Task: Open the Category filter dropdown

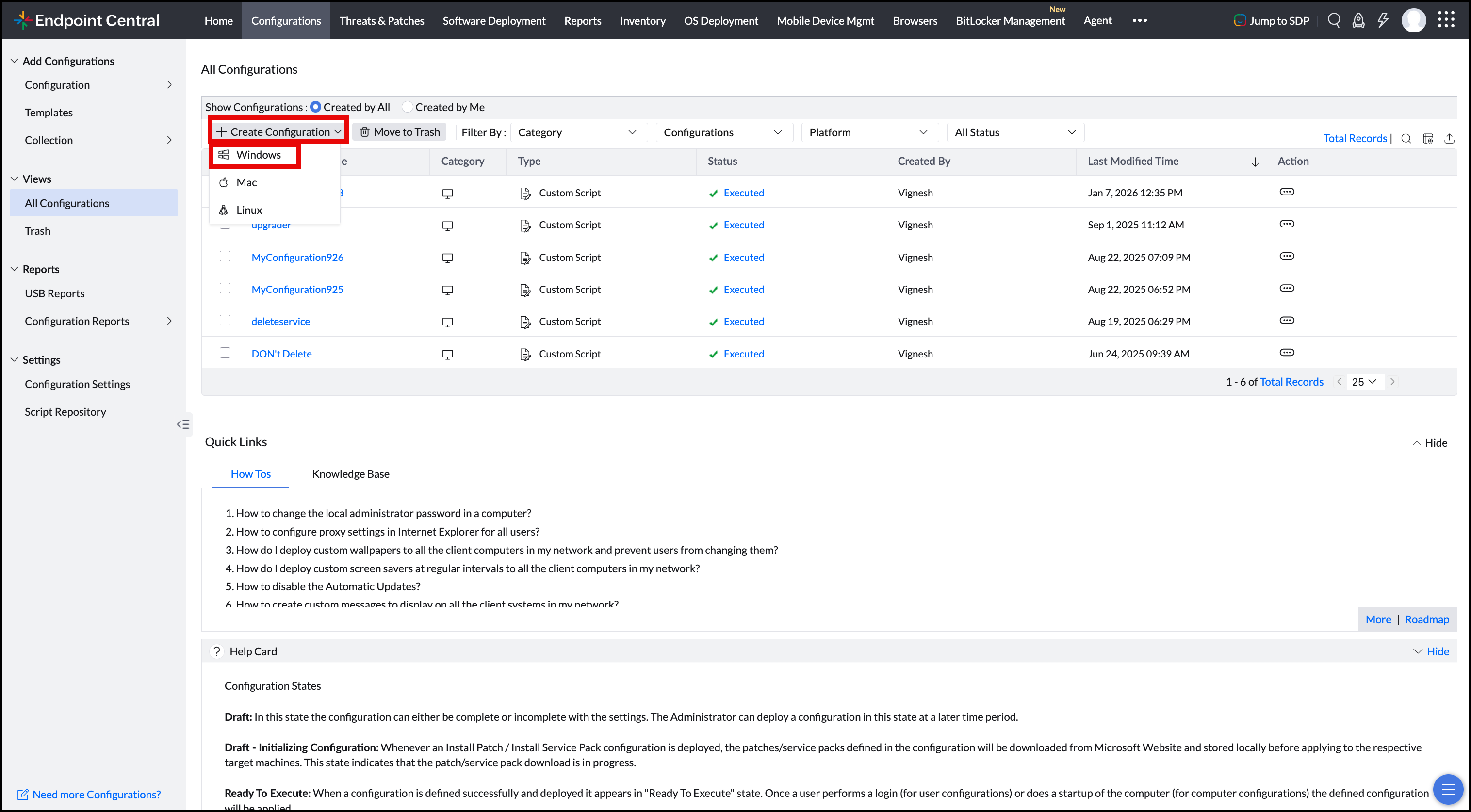Action: click(578, 132)
